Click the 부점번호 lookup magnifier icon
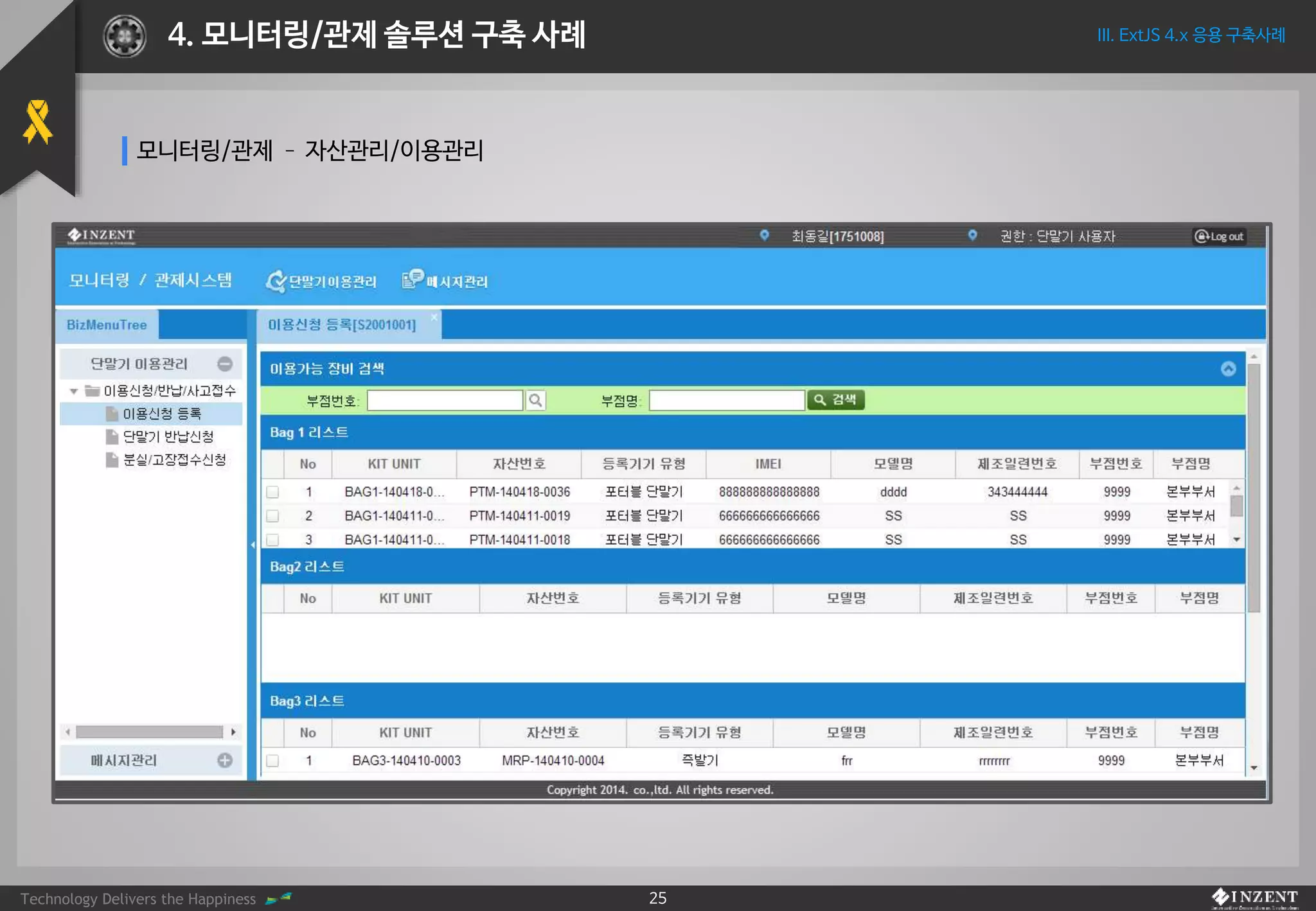The width and height of the screenshot is (1316, 911). coord(535,400)
